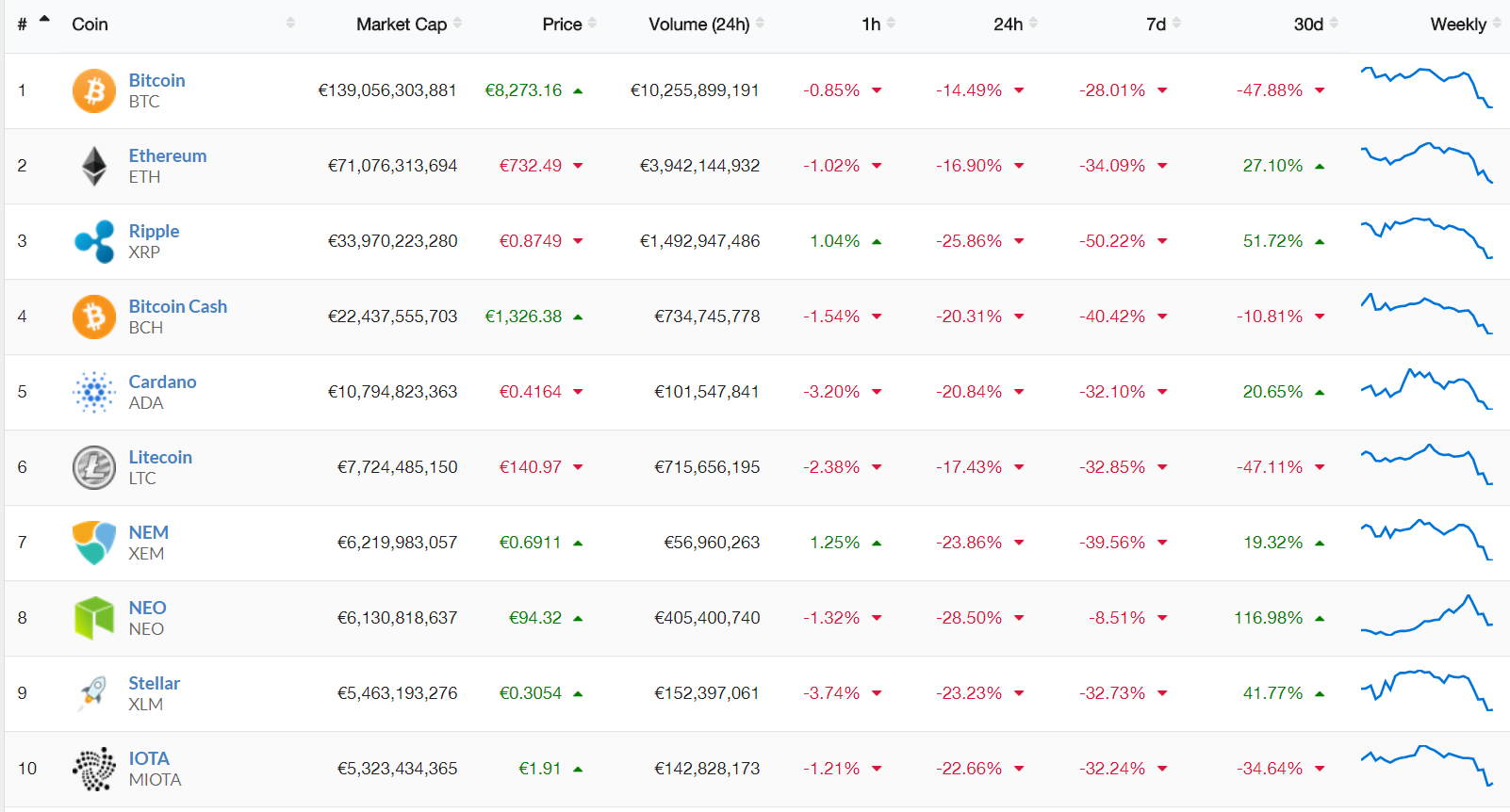Viewport: 1510px width, 812px height.
Task: Select Stellar price €0.3054
Action: 531,693
